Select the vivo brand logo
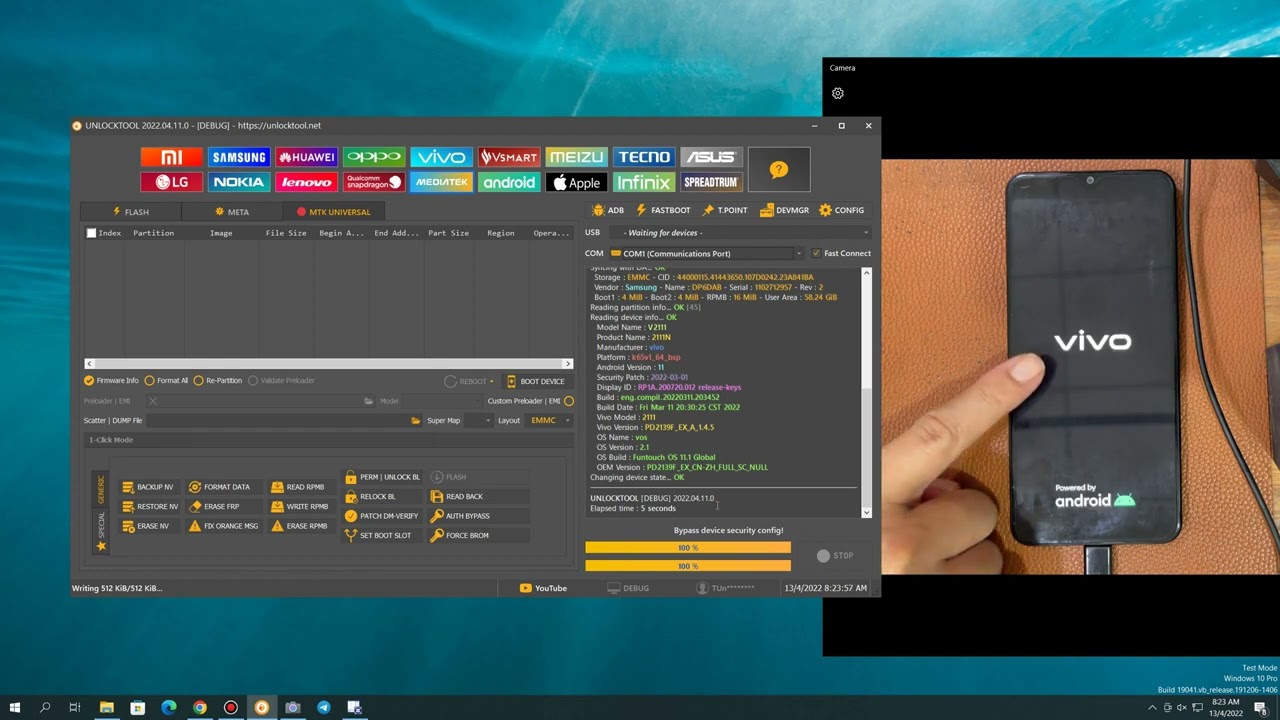 click(x=441, y=157)
